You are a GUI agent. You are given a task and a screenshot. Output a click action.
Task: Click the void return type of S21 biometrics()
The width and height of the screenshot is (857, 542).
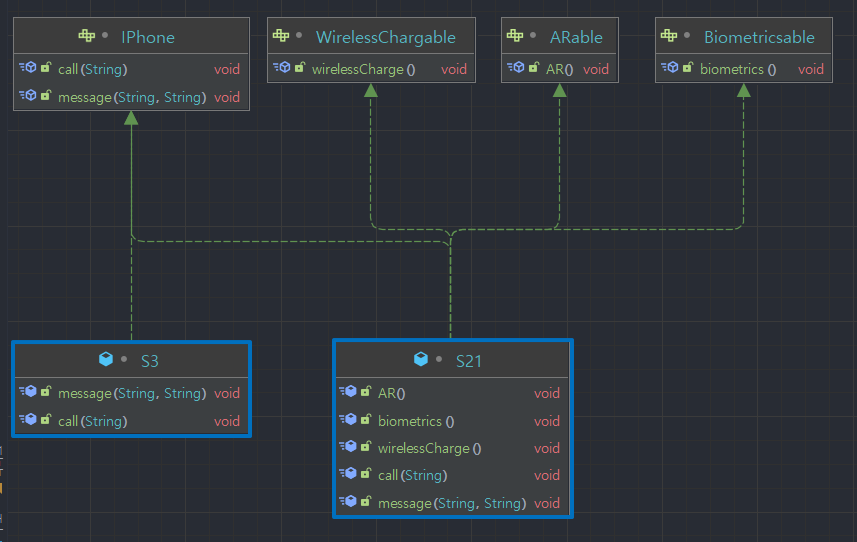tap(547, 421)
